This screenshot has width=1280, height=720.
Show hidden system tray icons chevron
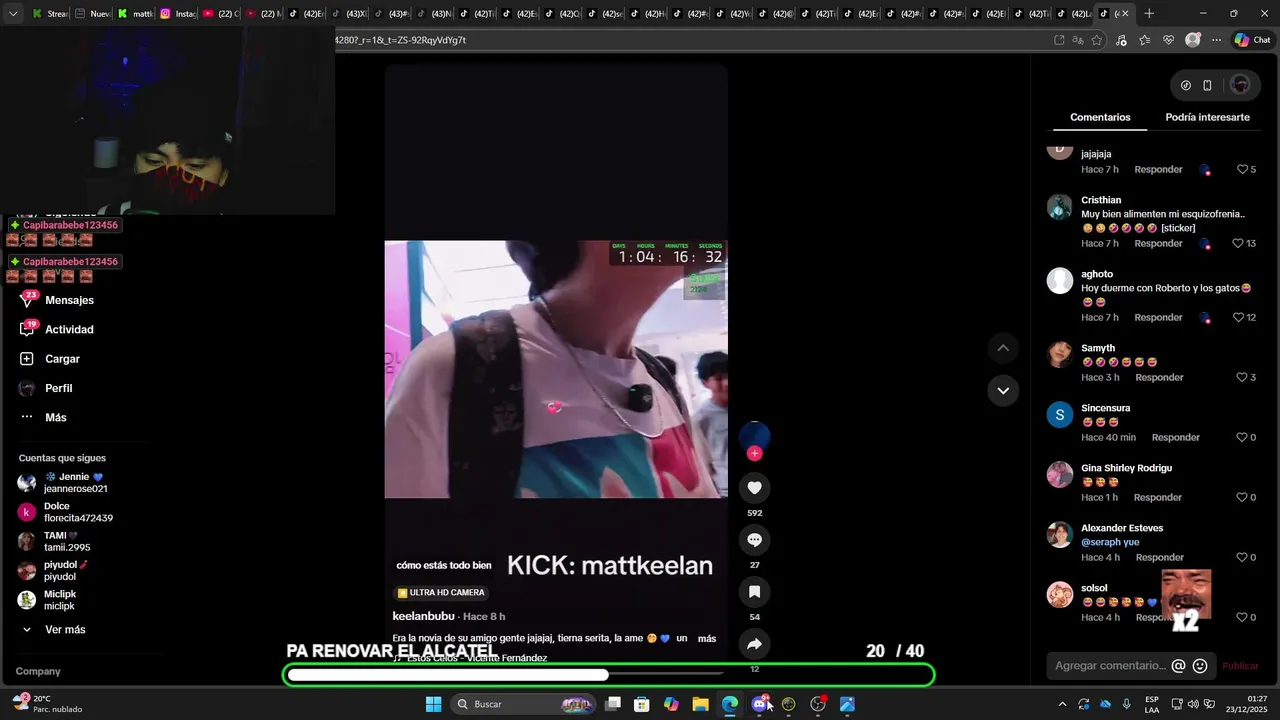tap(1062, 704)
